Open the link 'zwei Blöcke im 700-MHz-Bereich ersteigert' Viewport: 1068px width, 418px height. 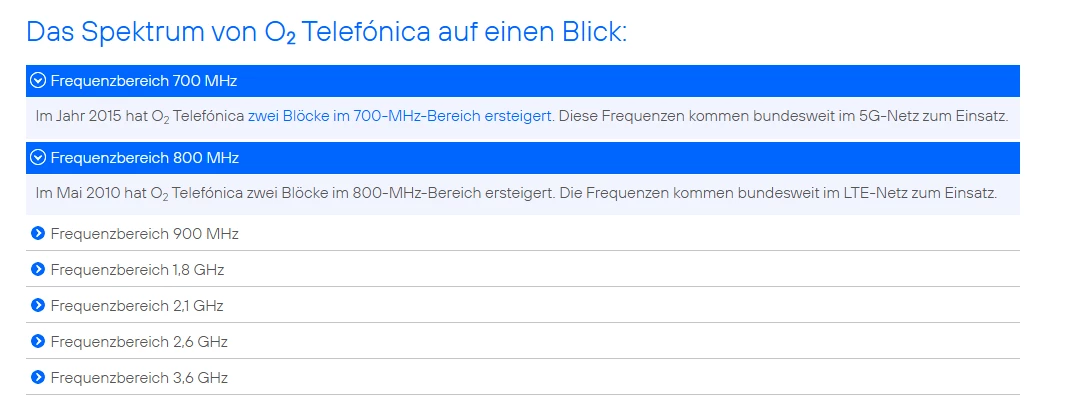click(400, 117)
